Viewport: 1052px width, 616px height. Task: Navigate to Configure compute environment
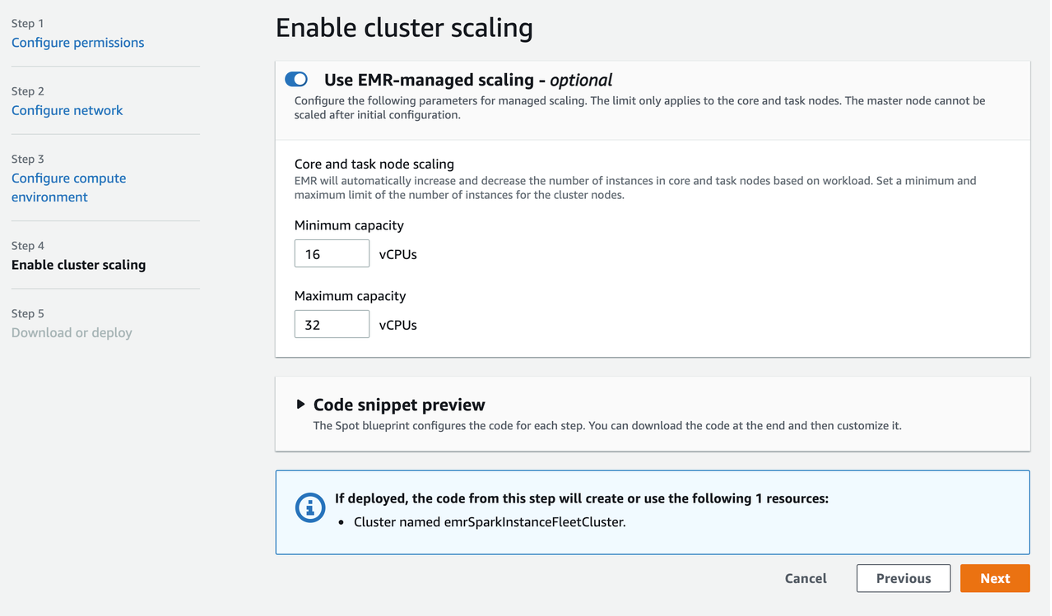coord(68,187)
